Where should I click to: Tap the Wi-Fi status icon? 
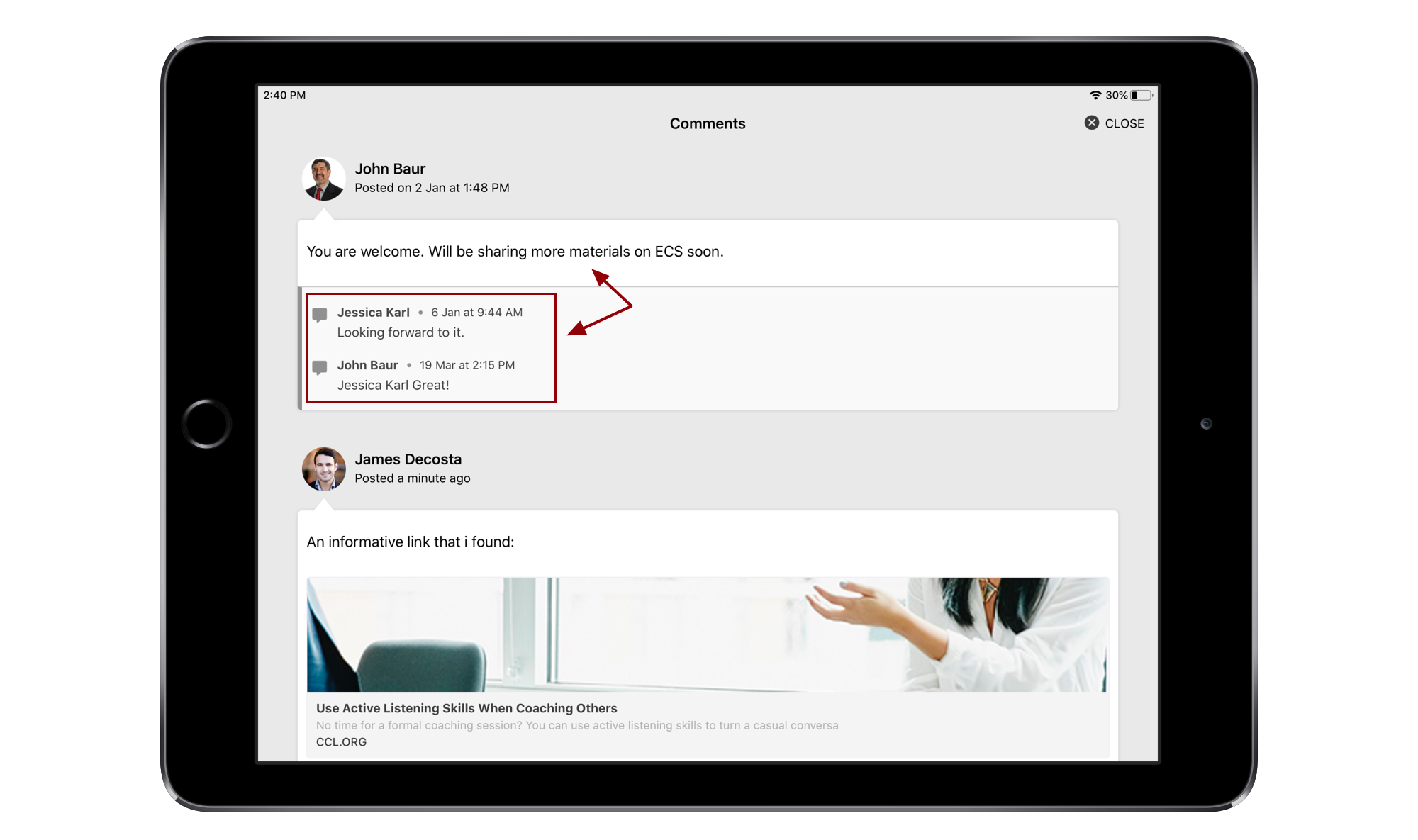(x=1095, y=95)
